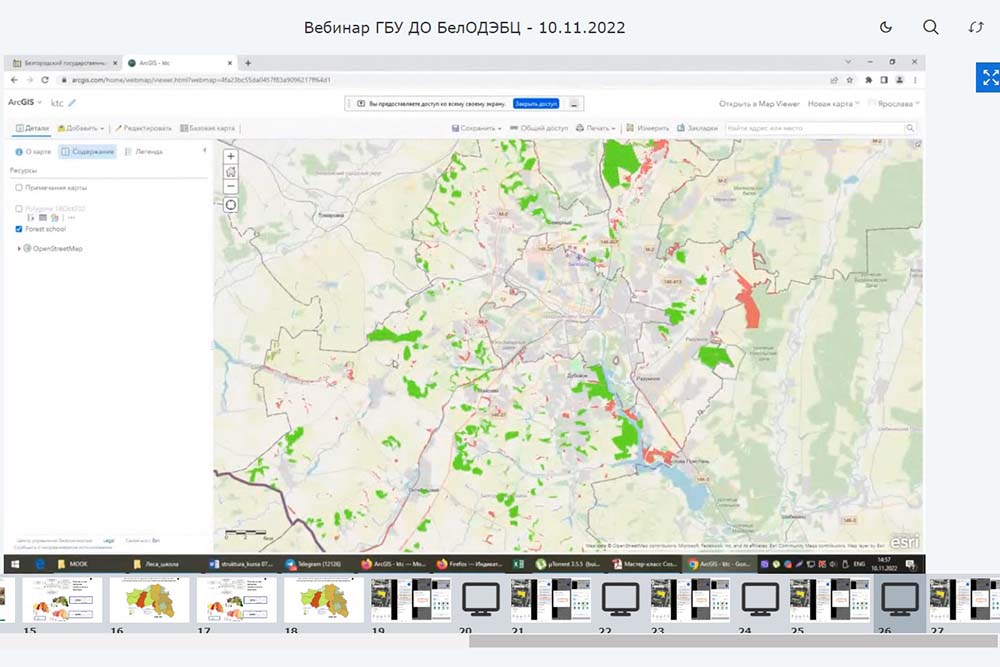Enable the Примечания карты checkbox
This screenshot has height=667, width=1000.
(19, 187)
